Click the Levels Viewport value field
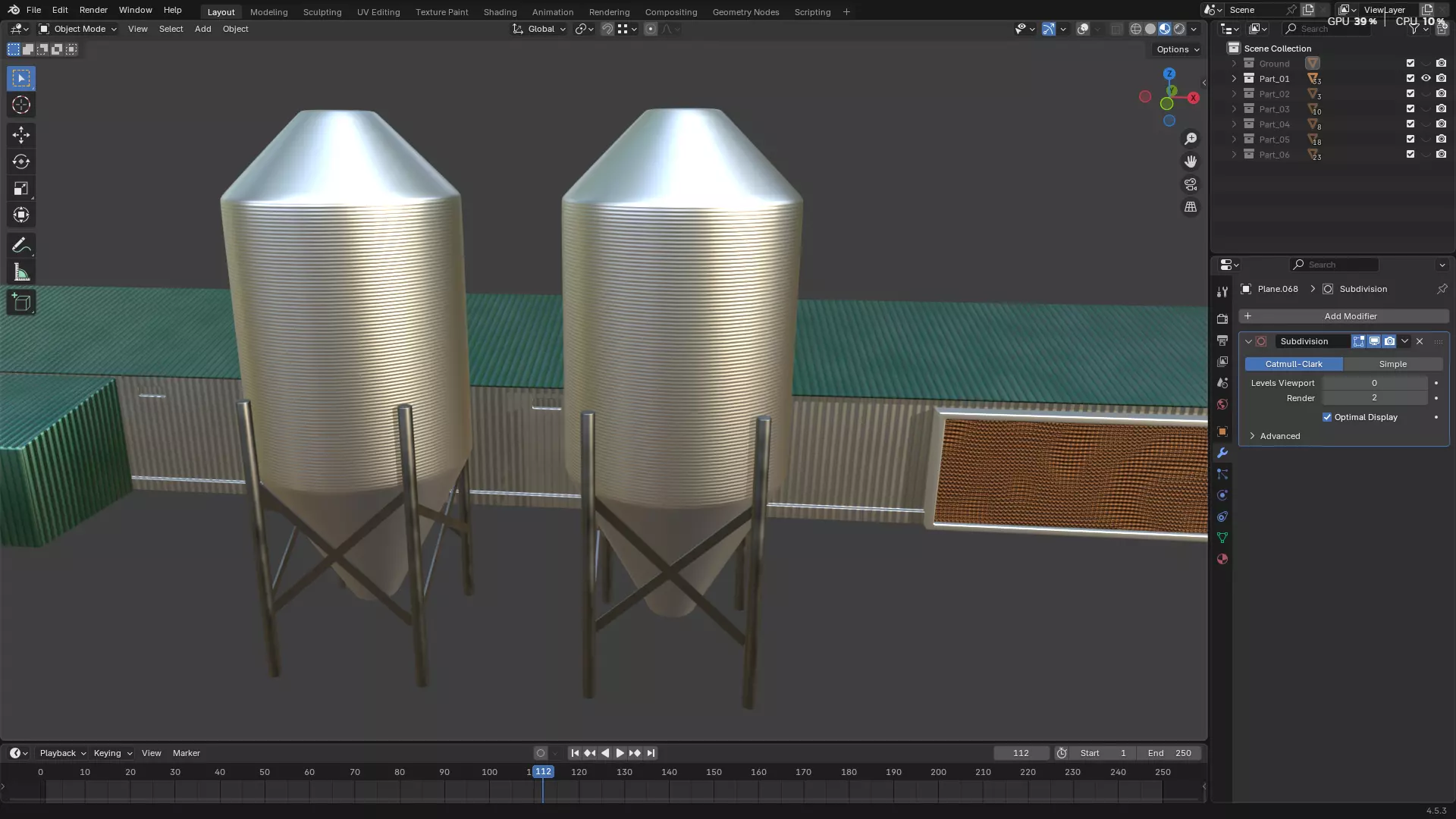The height and width of the screenshot is (819, 1456). click(x=1374, y=383)
